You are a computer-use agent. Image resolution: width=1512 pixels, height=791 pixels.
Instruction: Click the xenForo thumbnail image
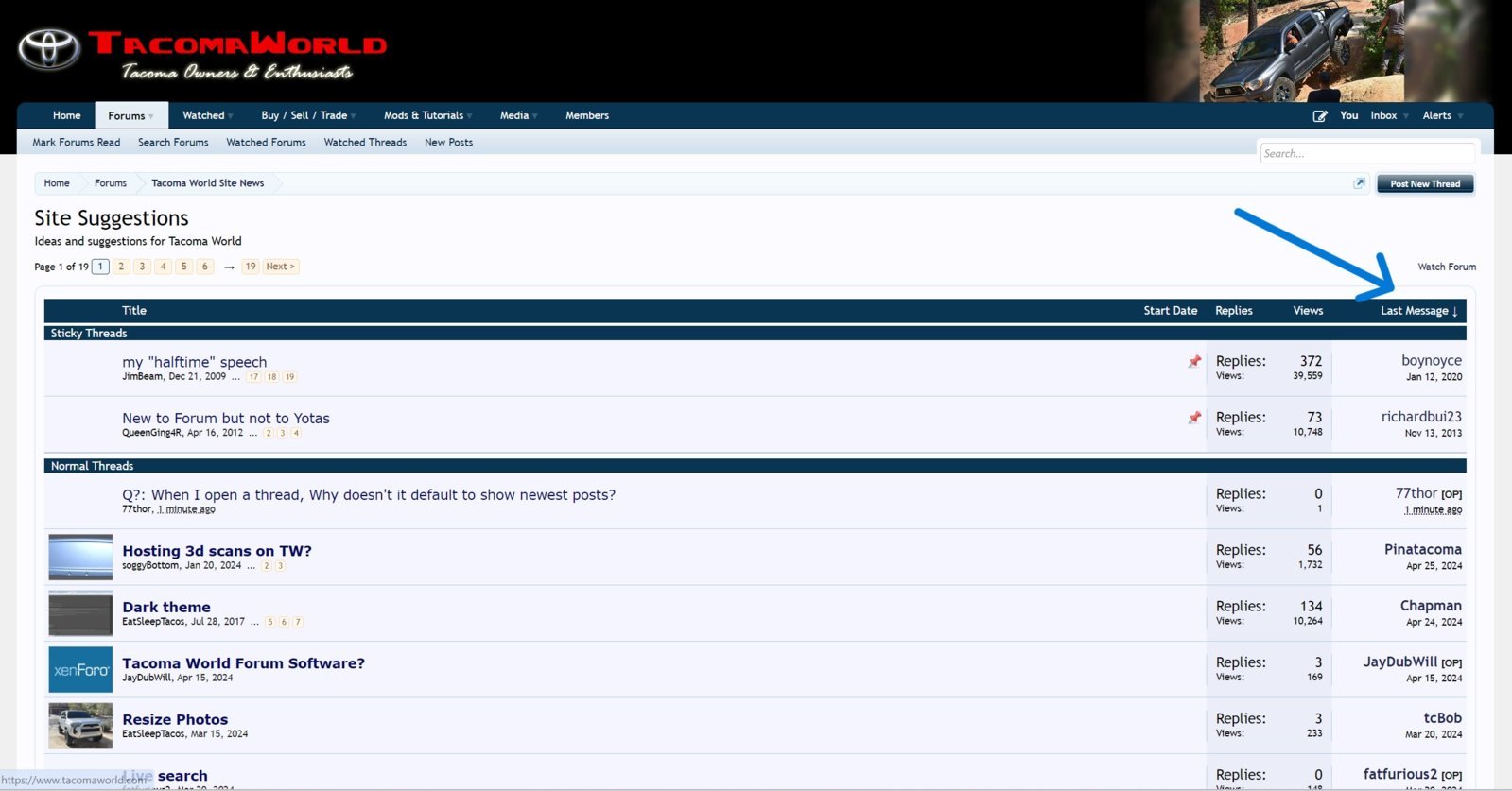(x=80, y=670)
